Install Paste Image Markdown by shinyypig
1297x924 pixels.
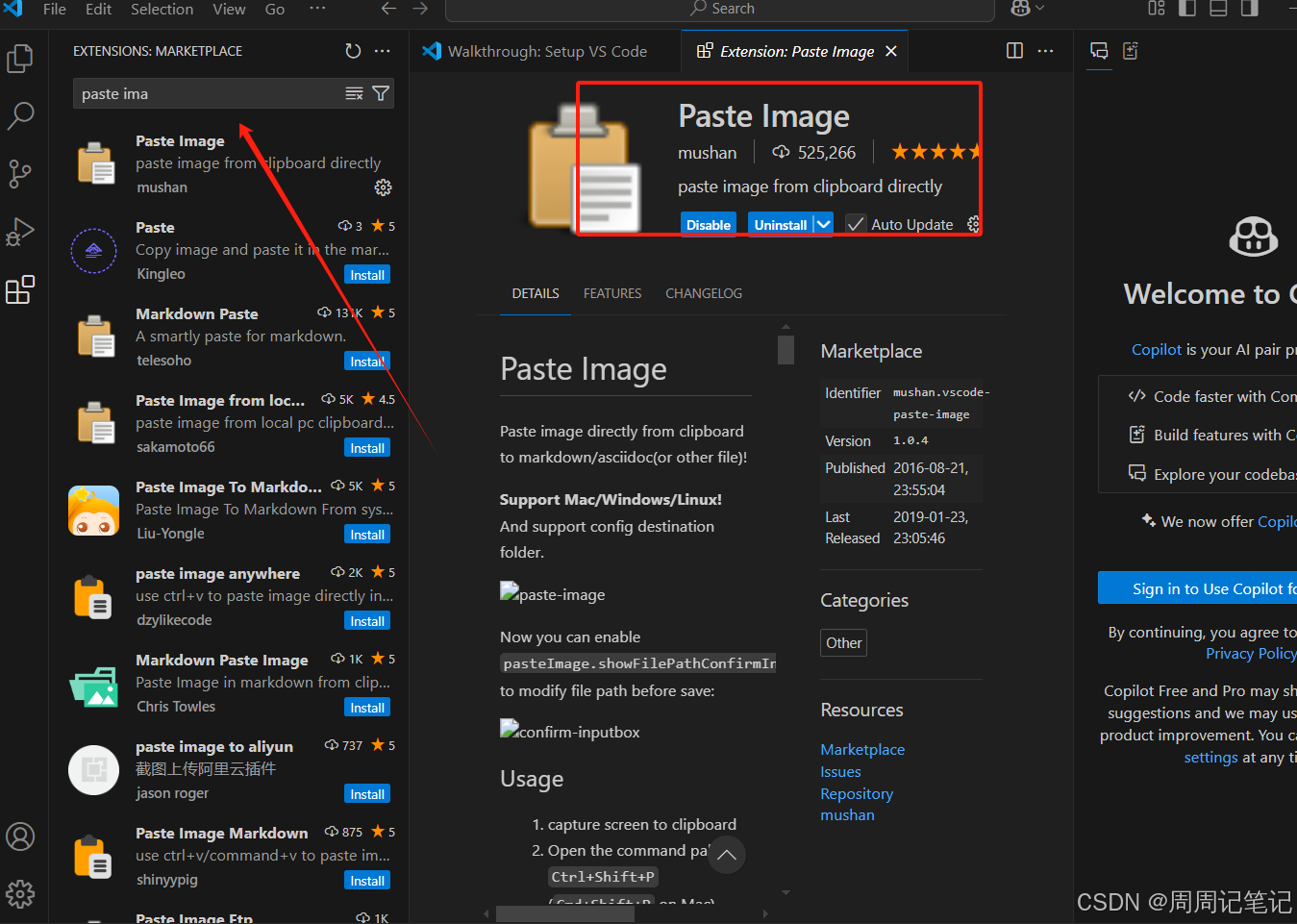(x=367, y=881)
